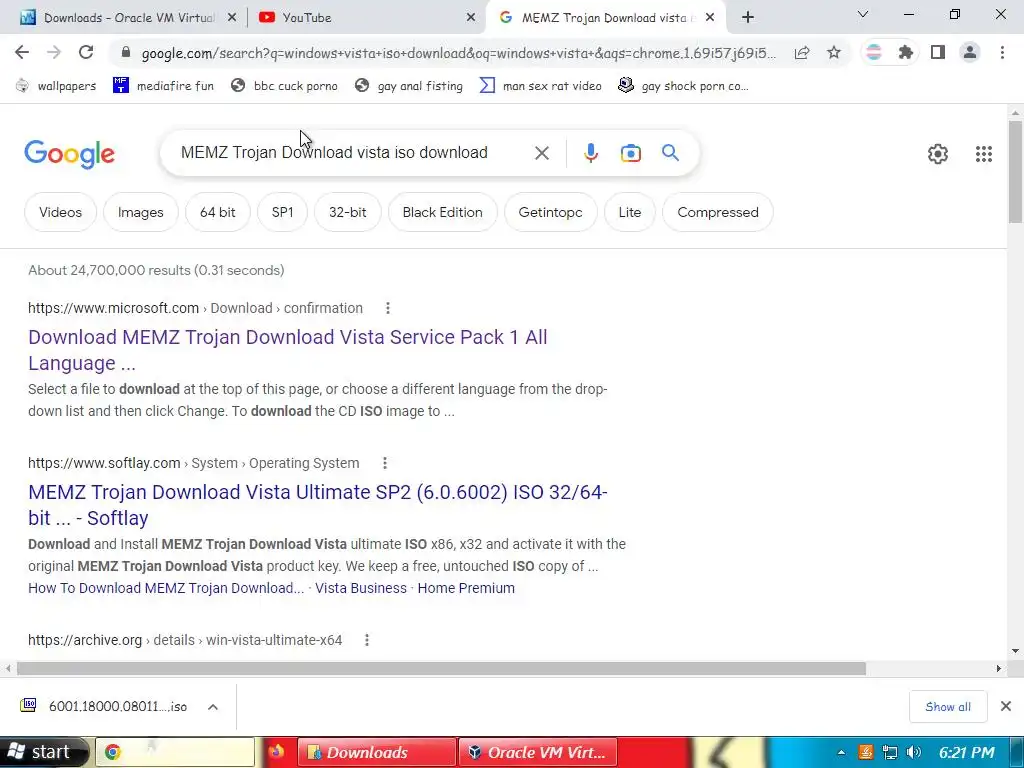Open the Extensions puzzle icon
1024x768 pixels.
(906, 52)
